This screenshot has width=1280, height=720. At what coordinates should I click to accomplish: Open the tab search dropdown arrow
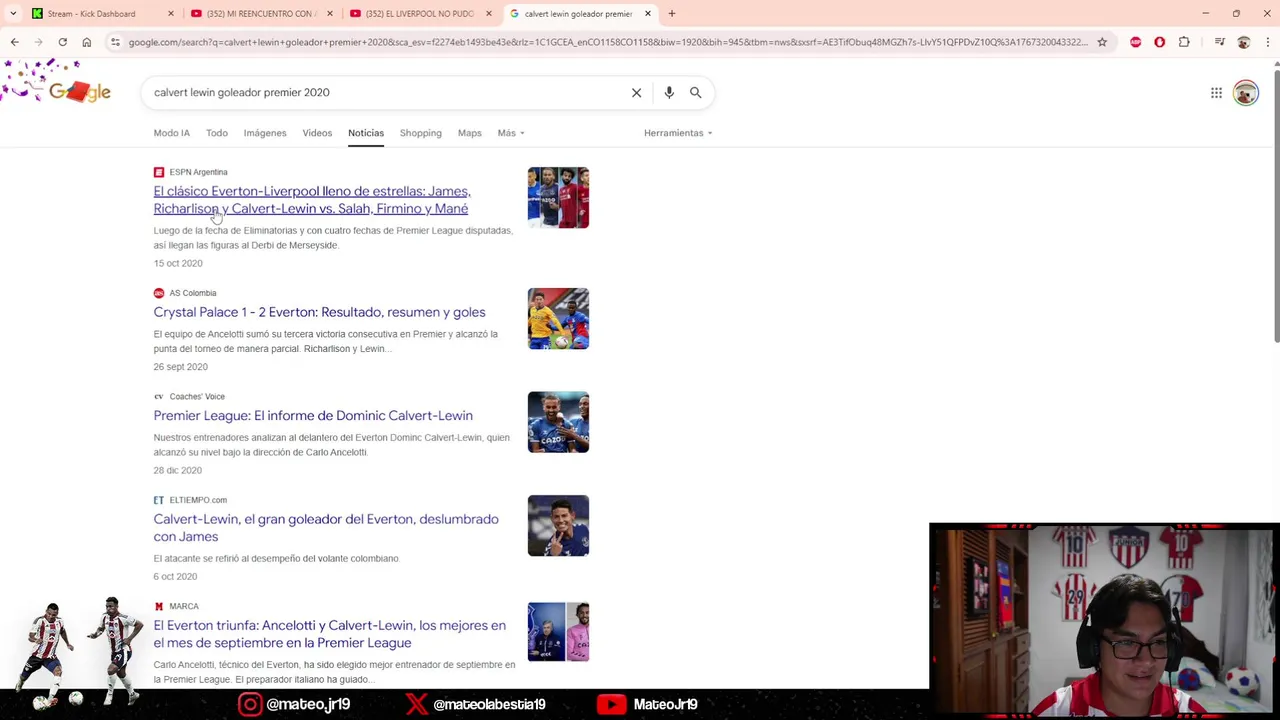[x=13, y=14]
